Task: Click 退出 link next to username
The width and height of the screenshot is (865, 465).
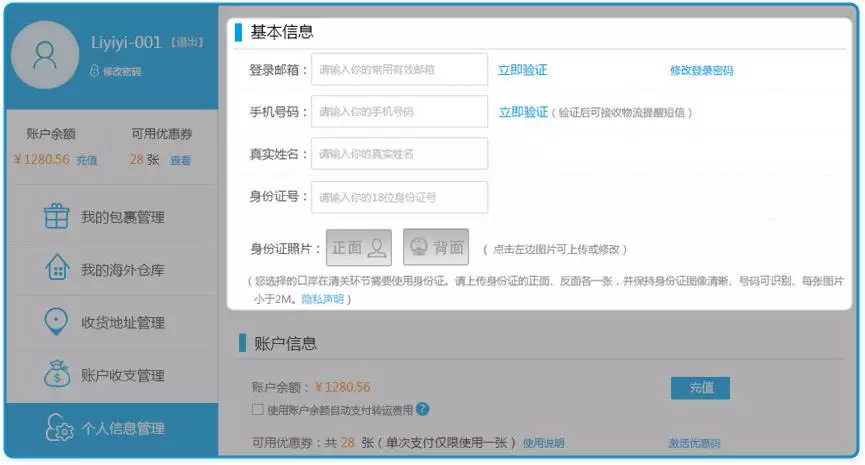Action: 187,42
